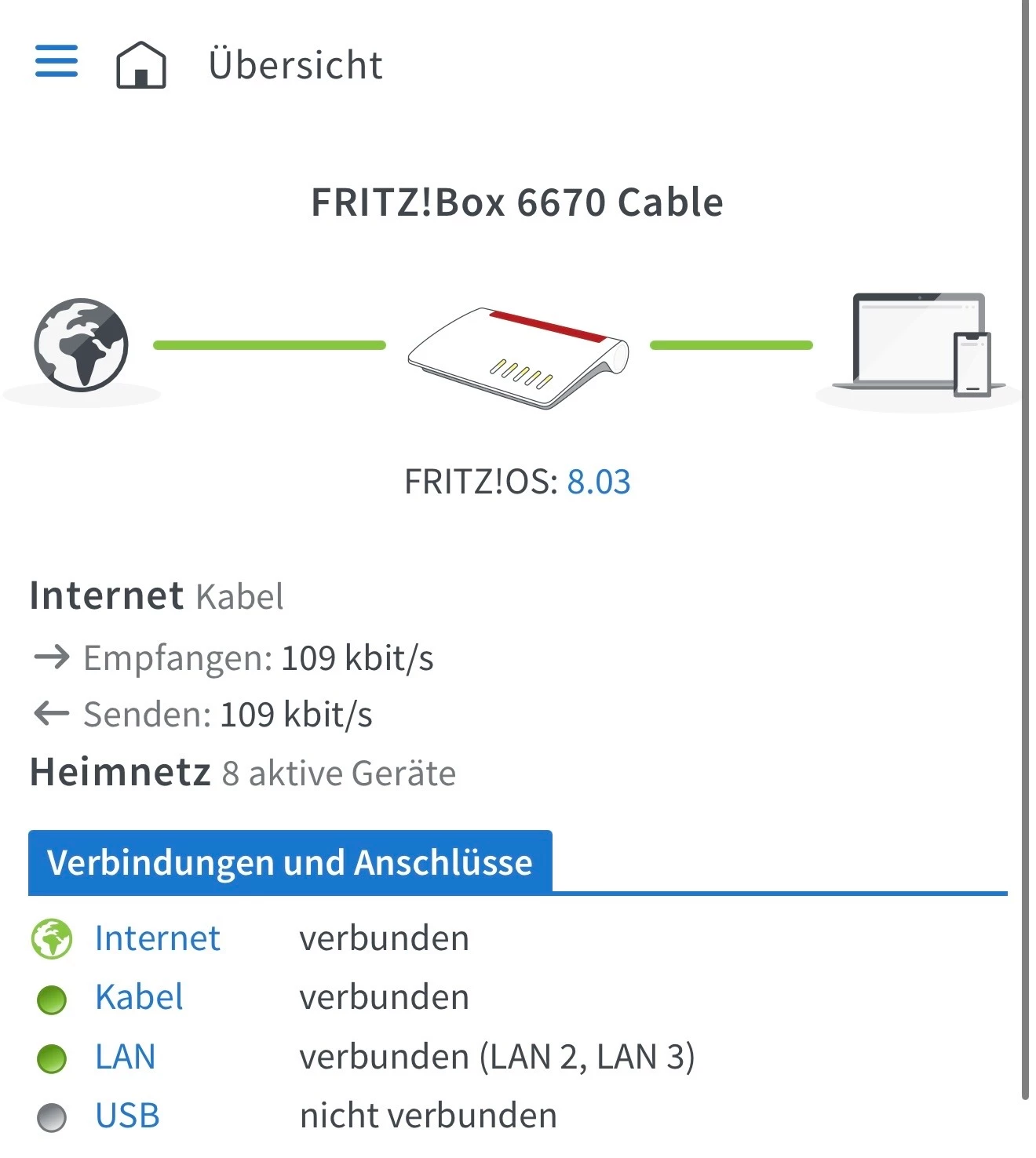Select the Verbindungen und Anschlüsse tab
1036x1158 pixels.
click(290, 862)
